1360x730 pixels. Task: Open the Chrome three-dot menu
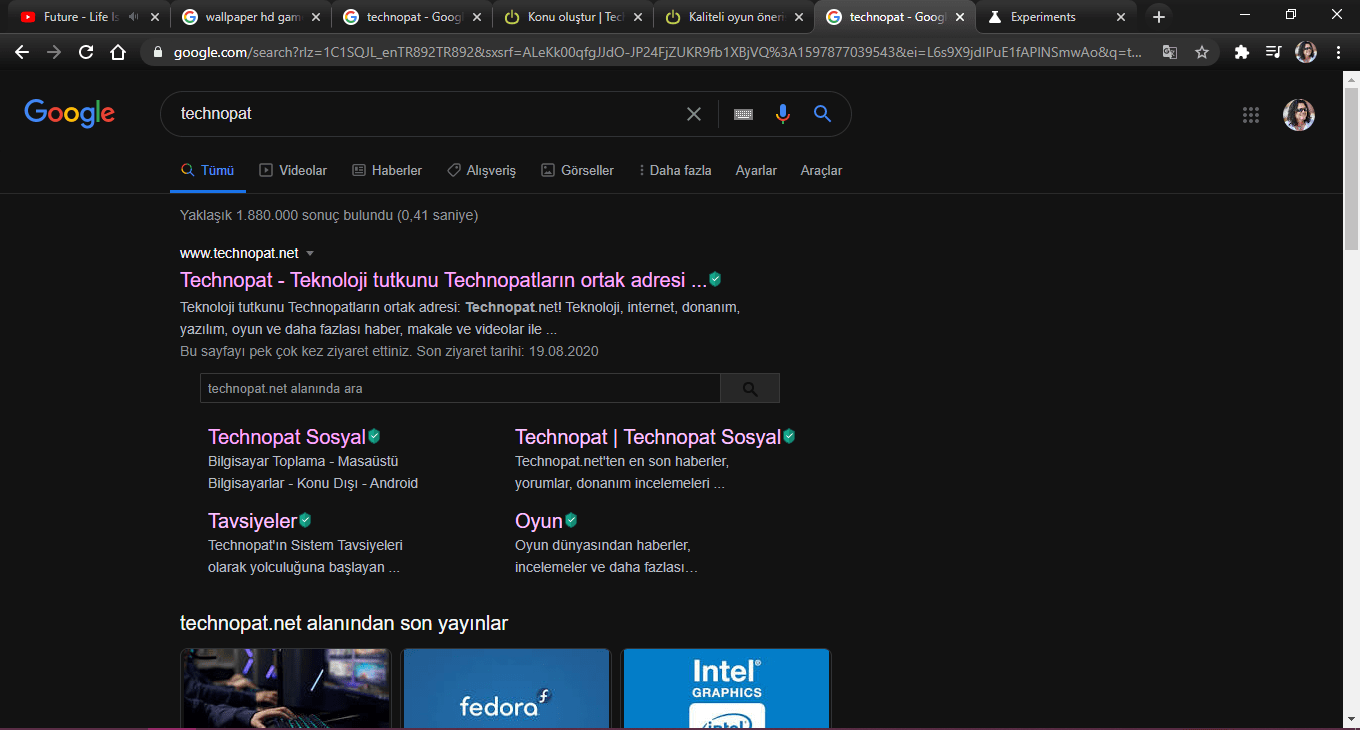[x=1338, y=53]
